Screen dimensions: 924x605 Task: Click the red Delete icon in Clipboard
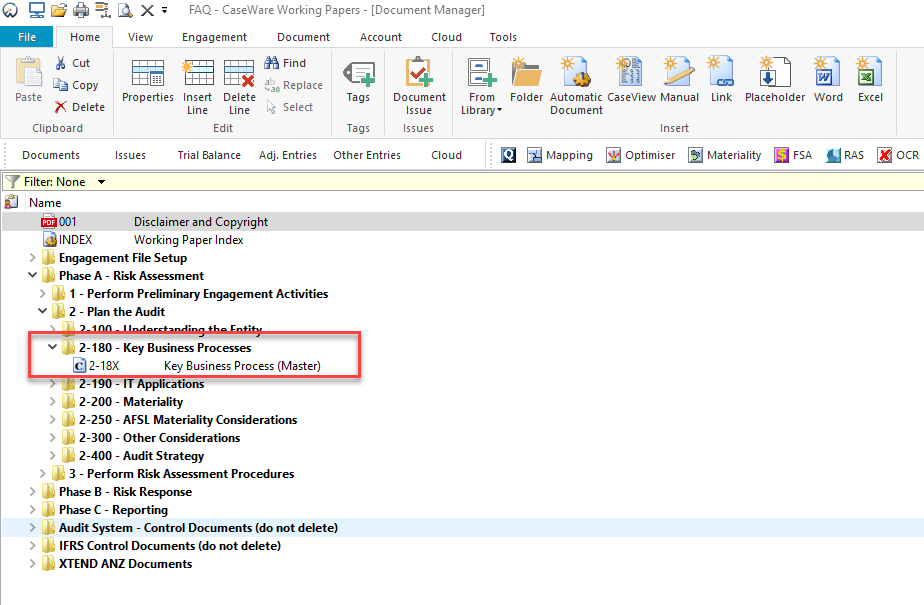tap(61, 107)
